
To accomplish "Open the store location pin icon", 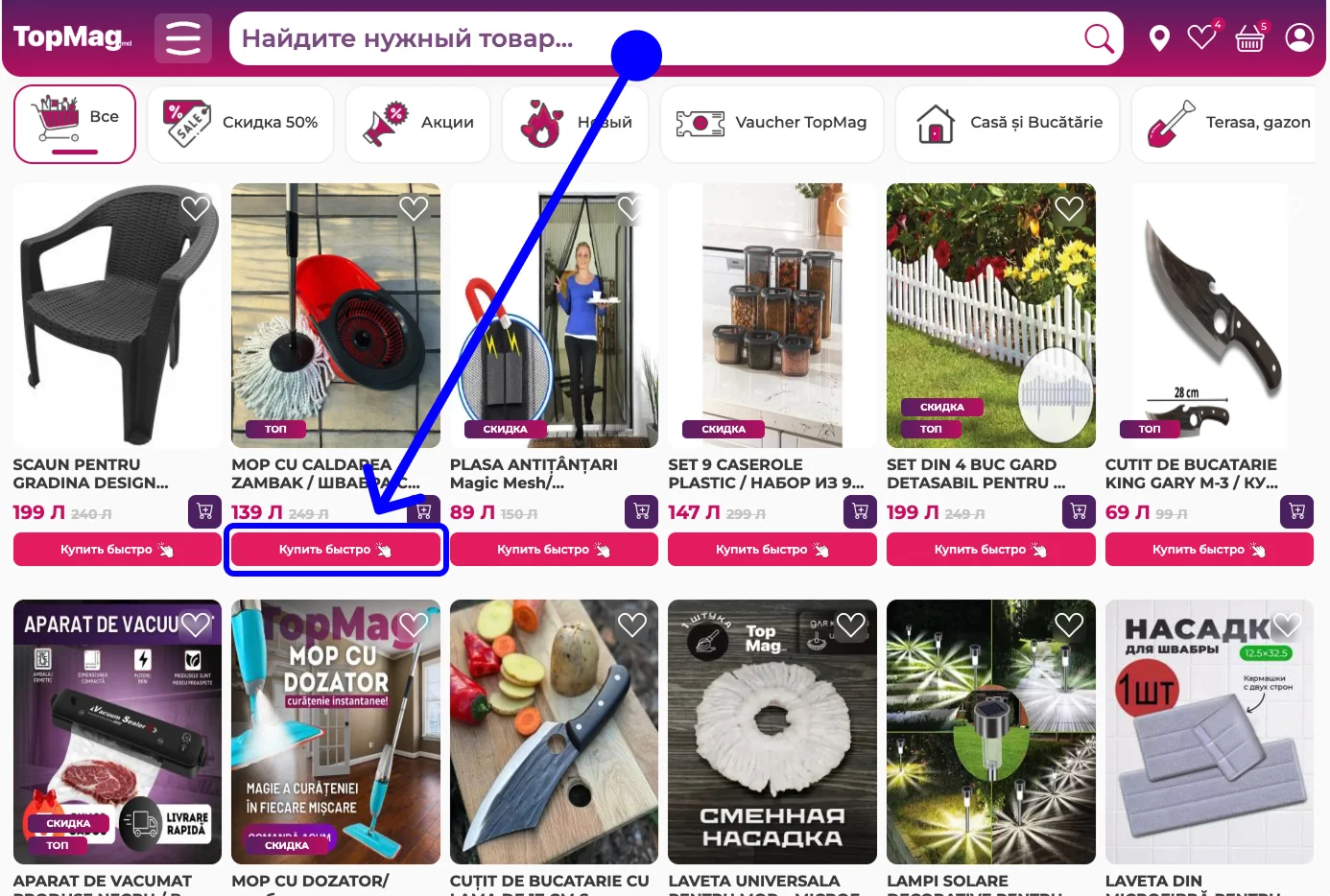I will click(x=1159, y=38).
